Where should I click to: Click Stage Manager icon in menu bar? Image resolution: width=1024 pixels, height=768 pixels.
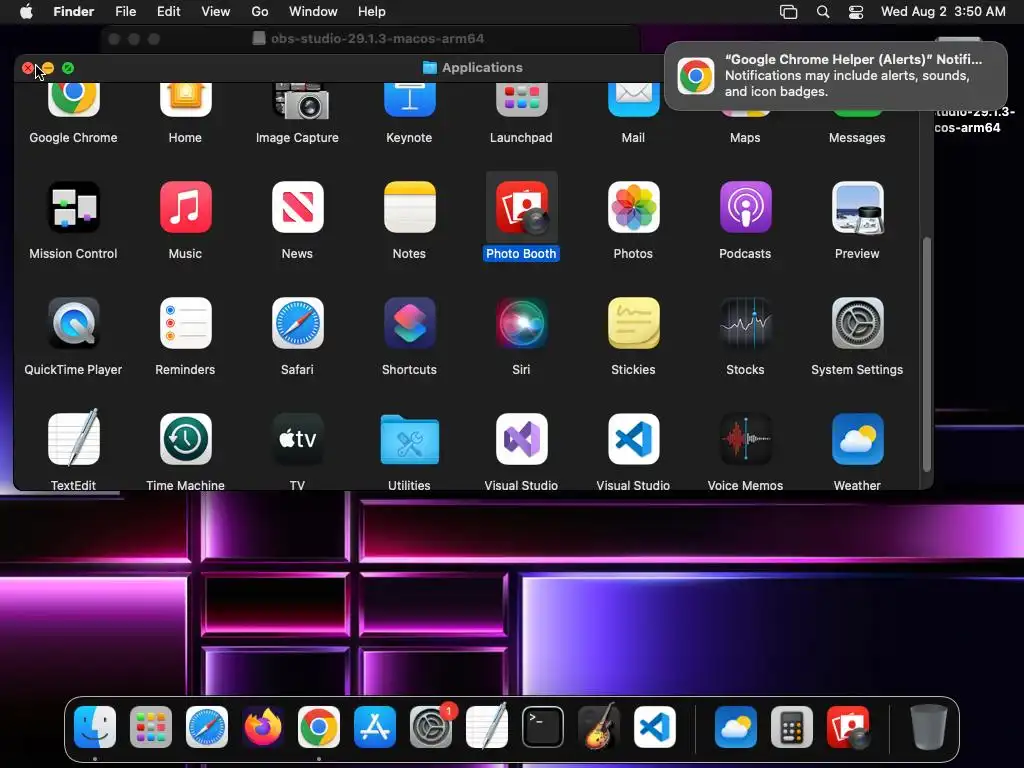click(x=789, y=12)
